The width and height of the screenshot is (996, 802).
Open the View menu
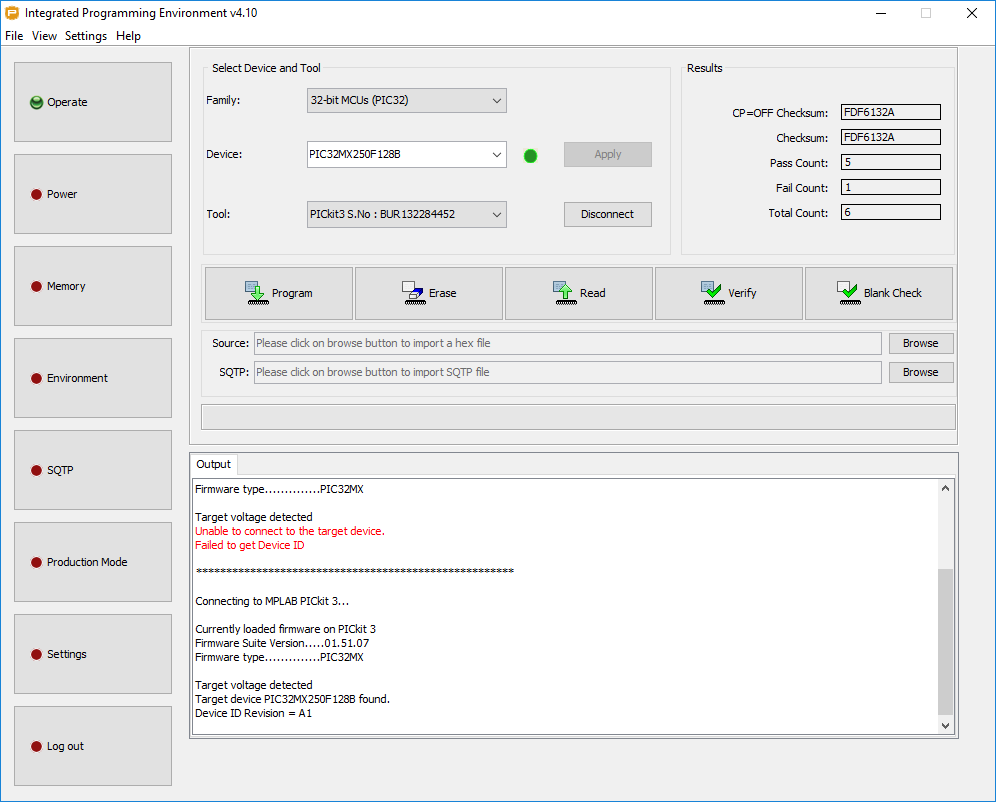(44, 36)
